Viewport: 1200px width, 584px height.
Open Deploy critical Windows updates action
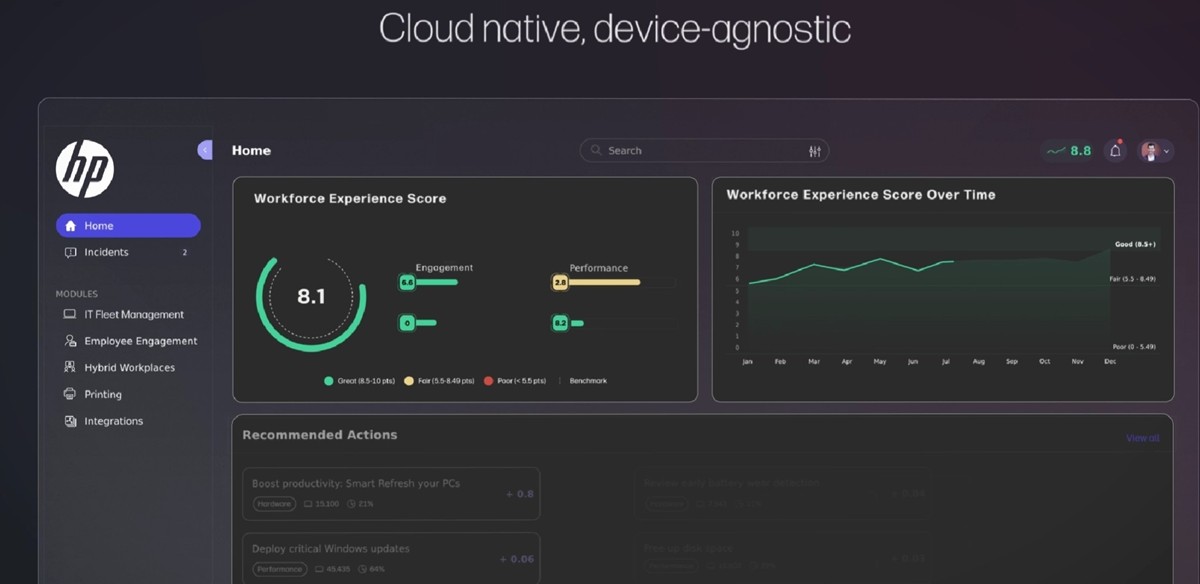coord(391,558)
